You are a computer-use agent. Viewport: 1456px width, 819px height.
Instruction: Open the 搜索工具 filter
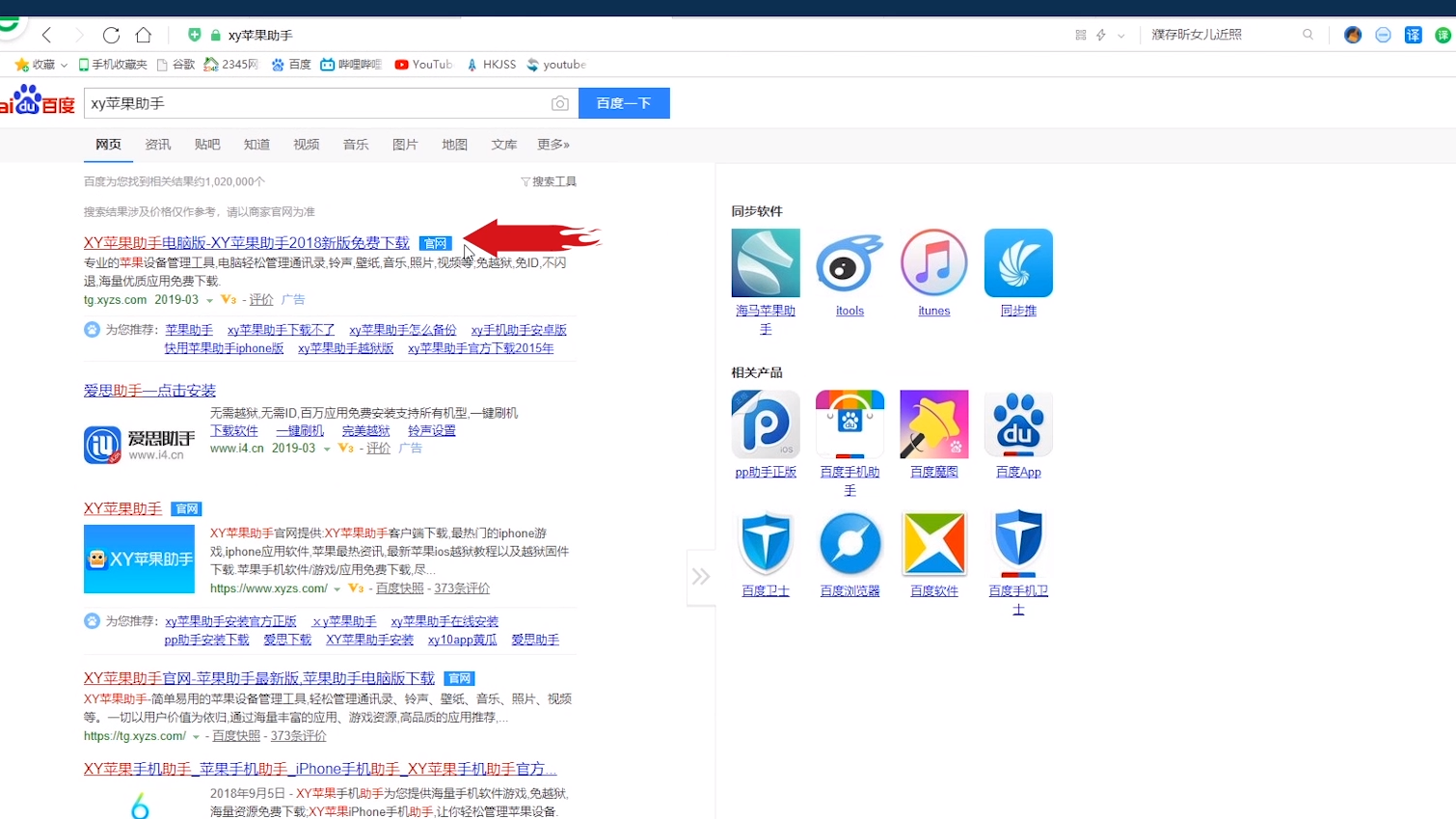click(549, 181)
